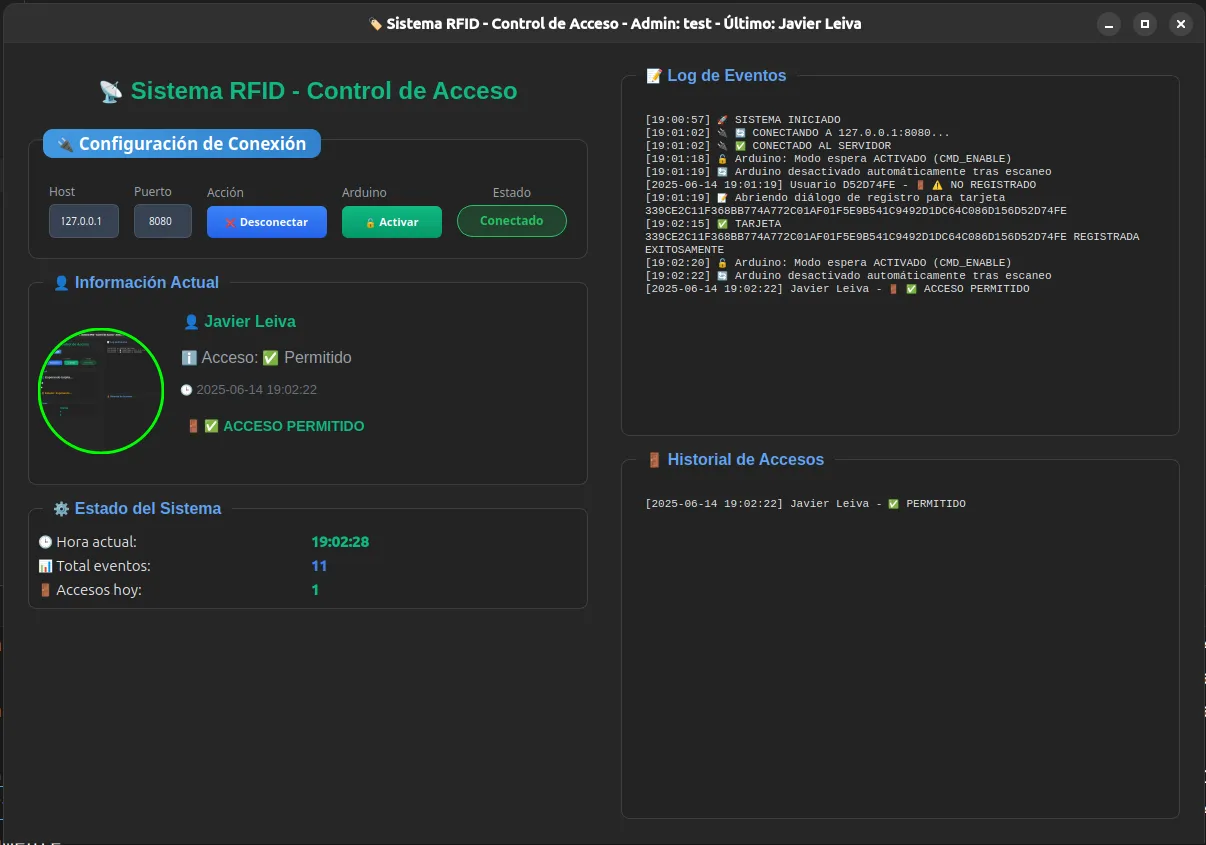Viewport: 1206px width, 845px height.
Task: Click the Usuario D52D74FE NO REGISTRADO log entry
Action: point(840,185)
